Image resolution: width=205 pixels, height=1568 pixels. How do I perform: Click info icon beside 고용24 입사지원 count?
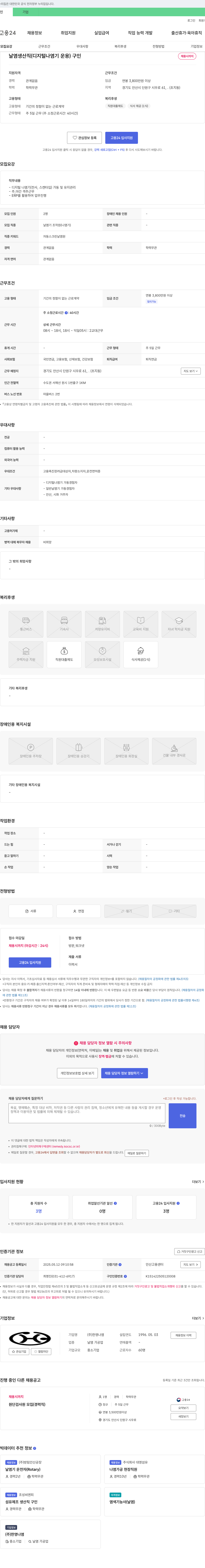178,1203
